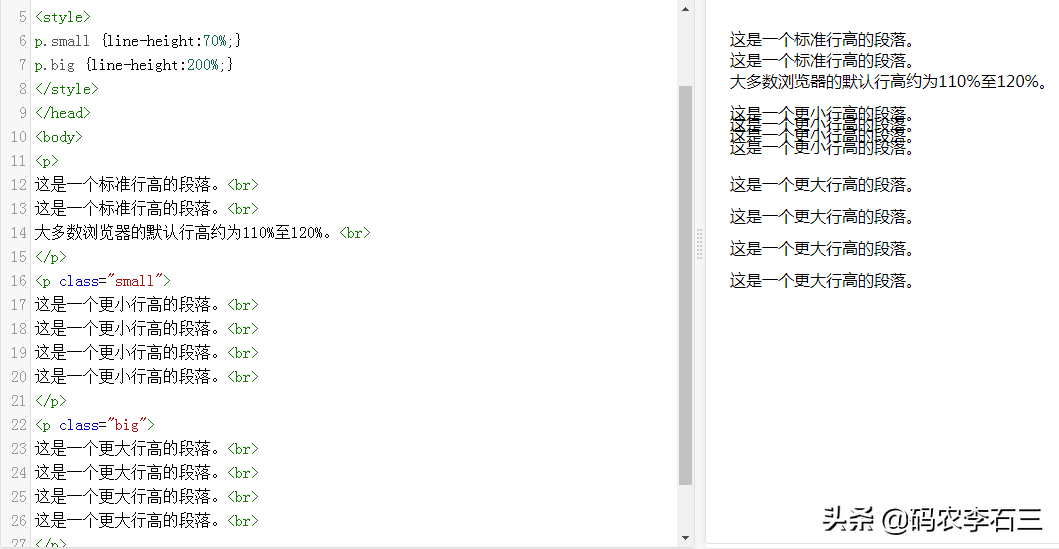This screenshot has width=1059, height=549.
Task: Click the vertical scrollbar thumb in code editor
Action: (x=686, y=285)
